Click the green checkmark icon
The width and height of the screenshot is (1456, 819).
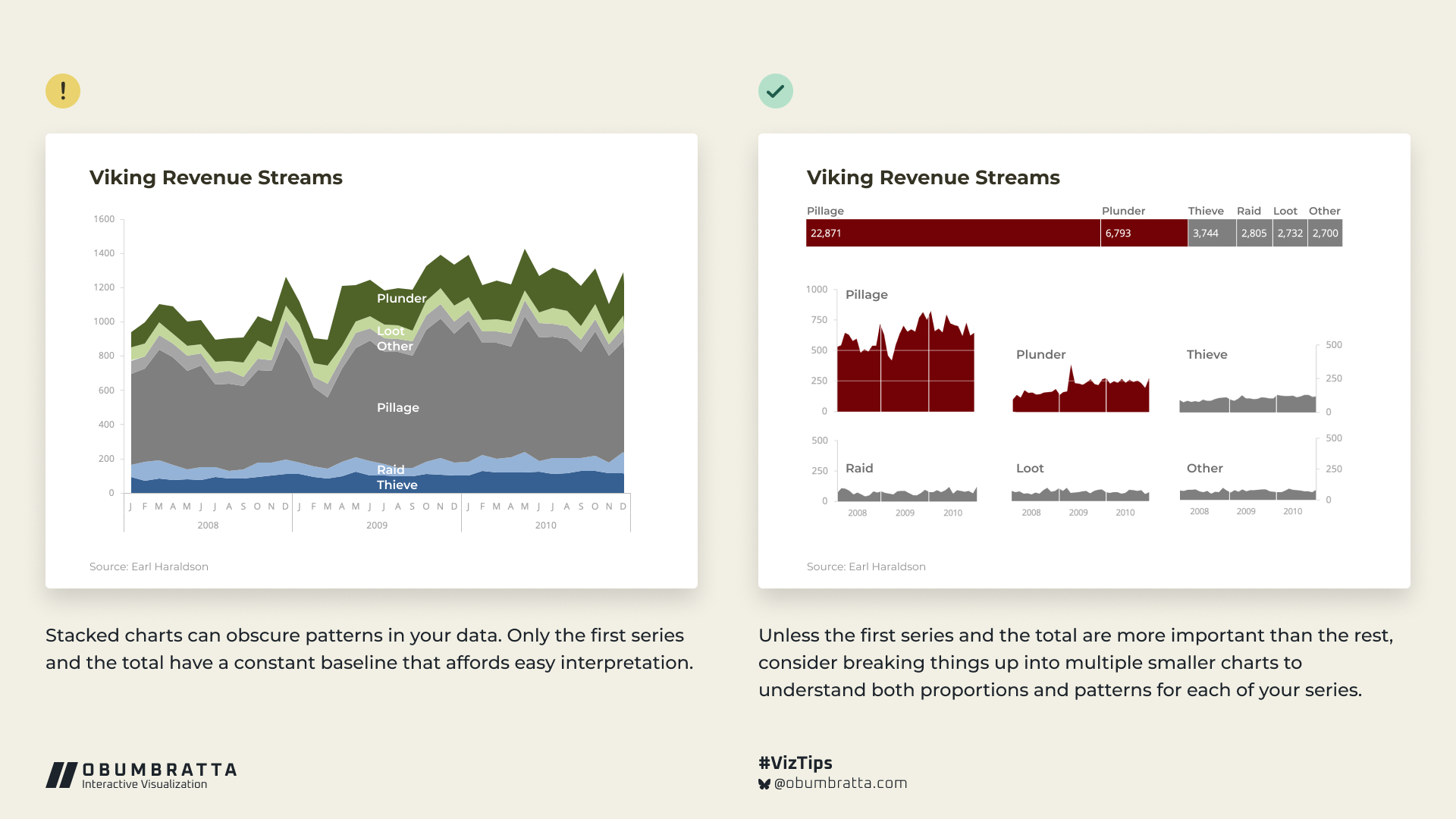[x=775, y=91]
